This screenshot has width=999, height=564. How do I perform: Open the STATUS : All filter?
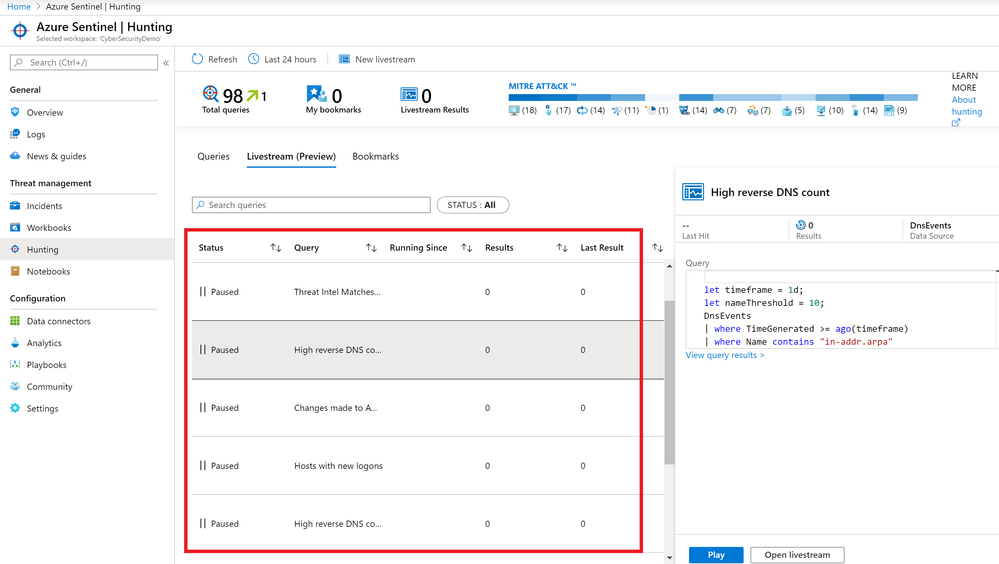pyautogui.click(x=472, y=205)
